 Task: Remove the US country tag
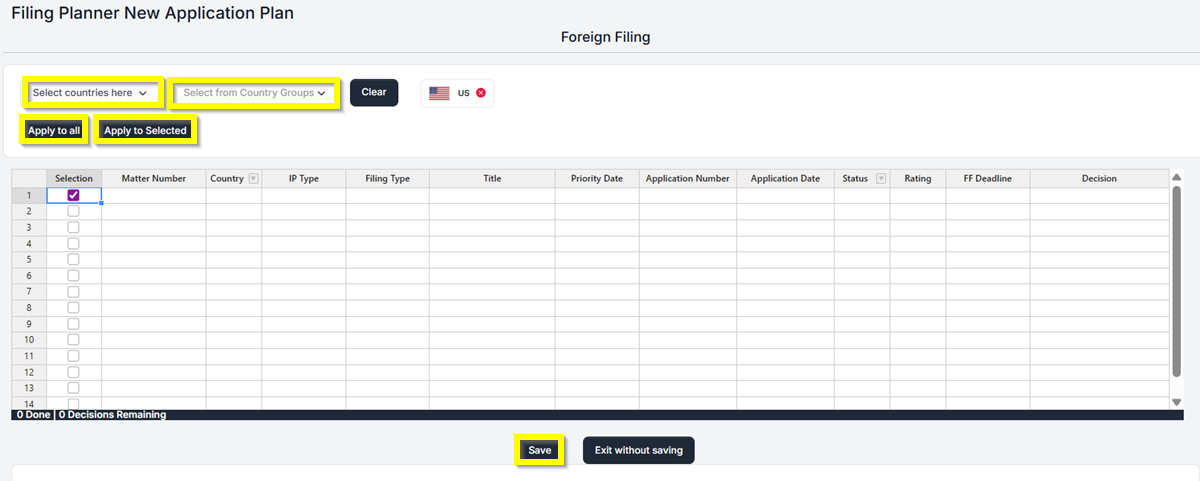click(x=481, y=93)
